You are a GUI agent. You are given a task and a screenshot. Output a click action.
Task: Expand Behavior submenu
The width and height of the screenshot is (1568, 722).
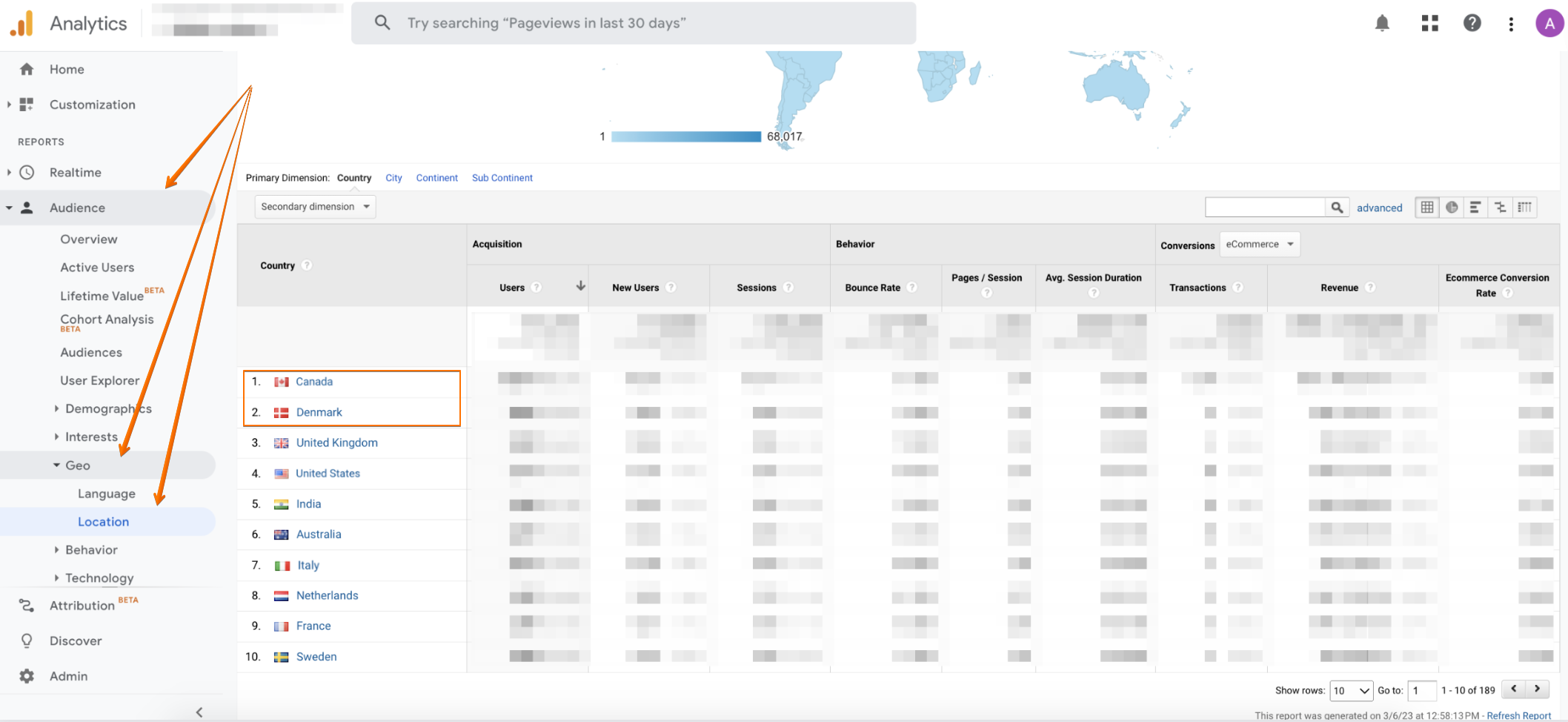[x=56, y=550]
